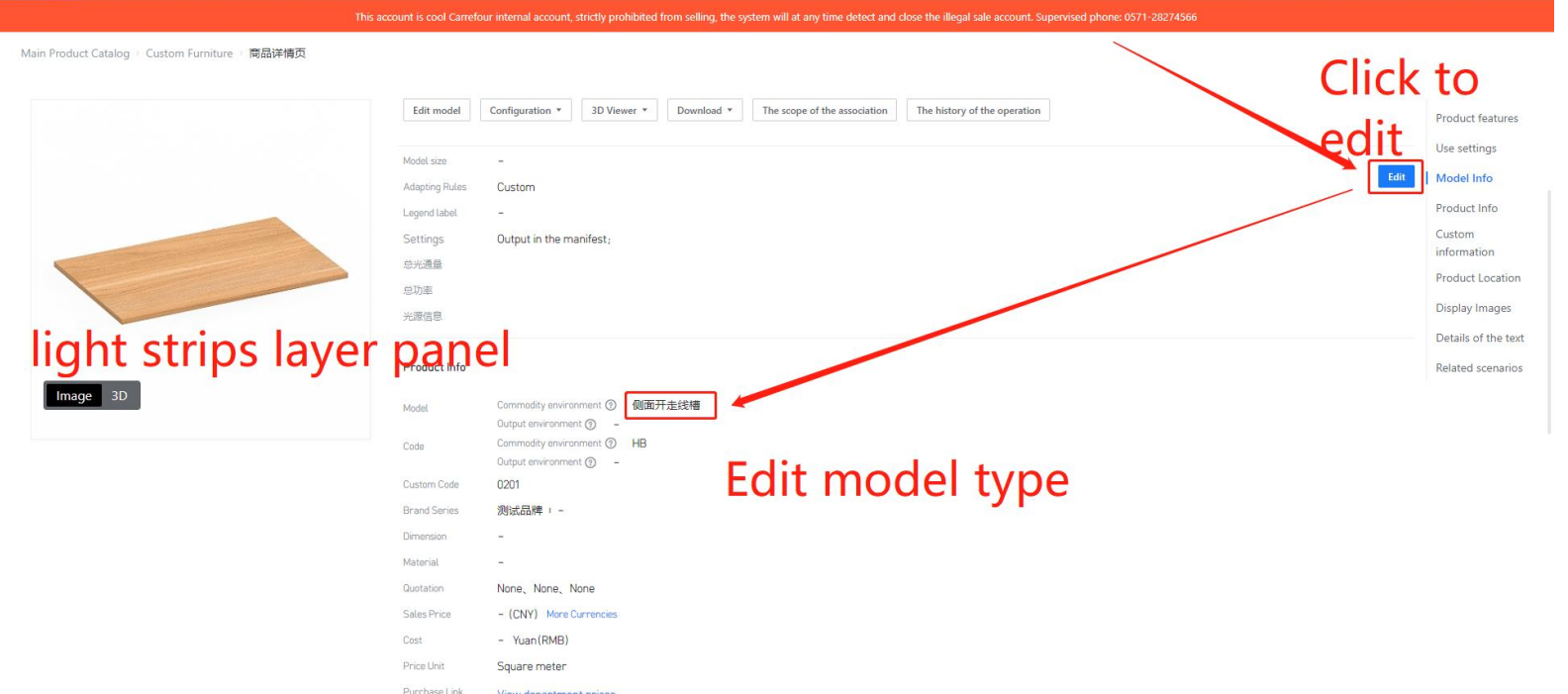Click the Edit model button
This screenshot has height=694, width=1568.
[x=437, y=111]
